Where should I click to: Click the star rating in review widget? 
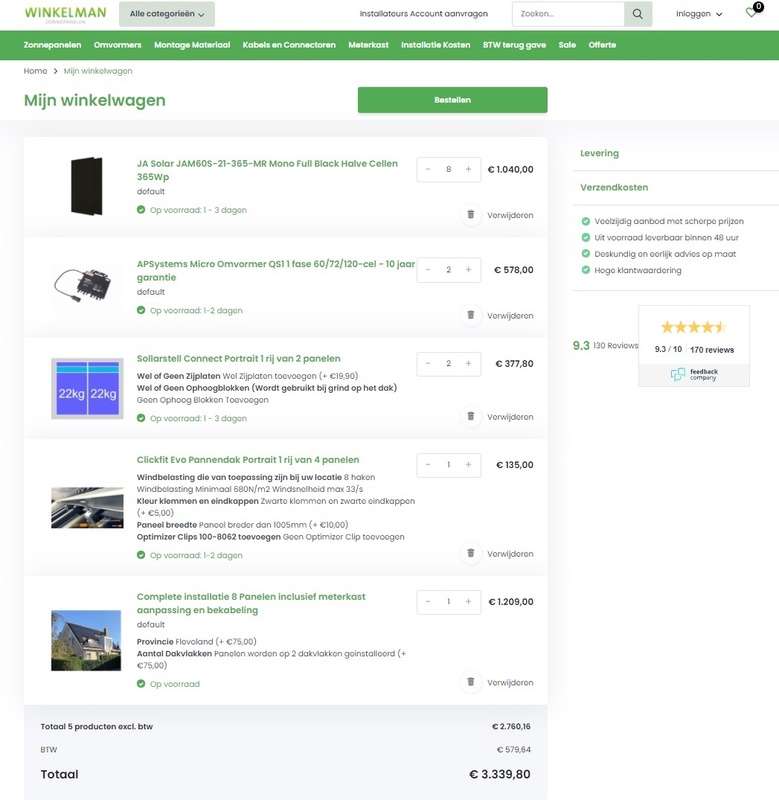click(x=693, y=327)
